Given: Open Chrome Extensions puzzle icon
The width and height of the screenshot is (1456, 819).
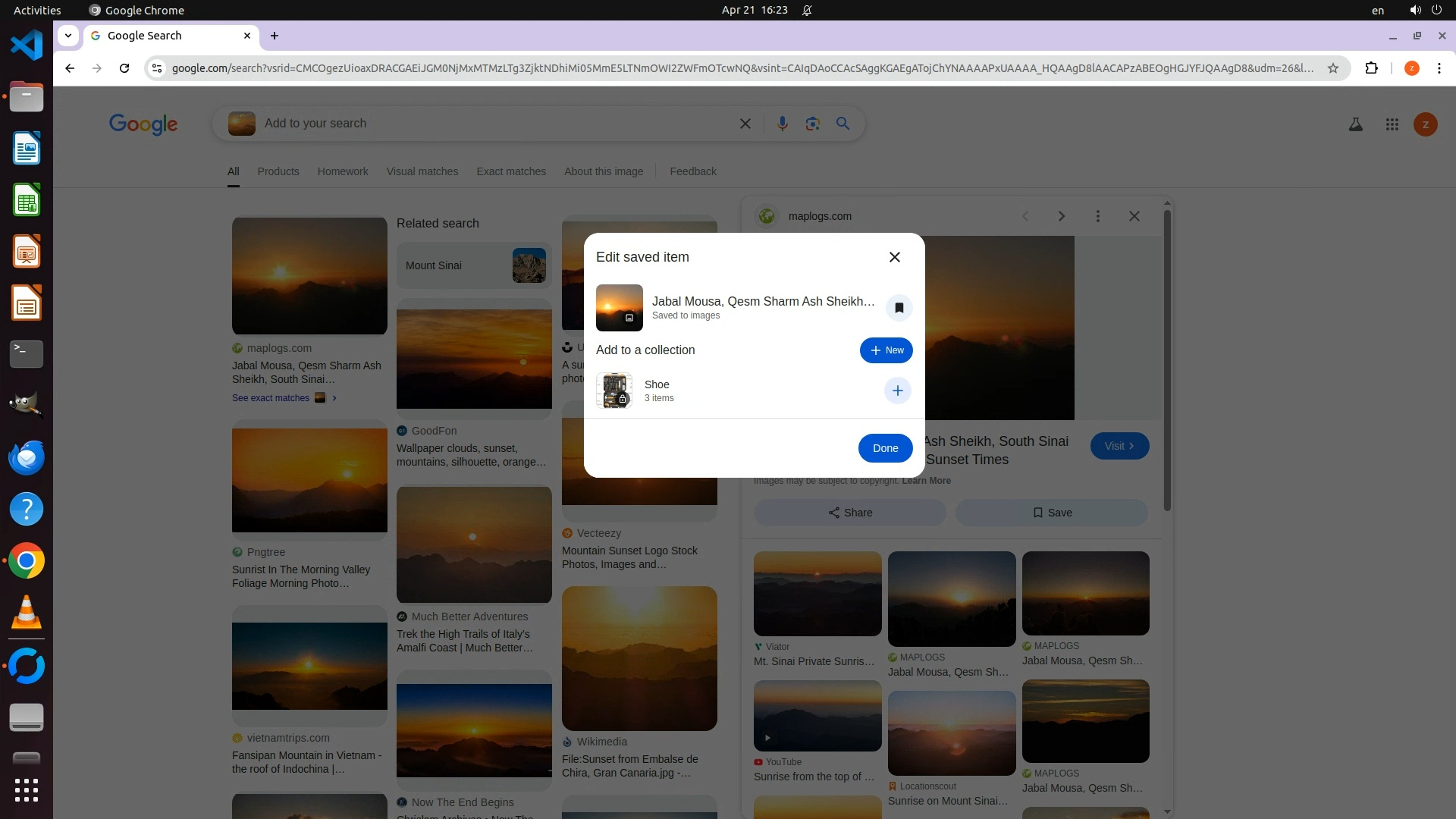Looking at the screenshot, I should tap(1371, 68).
